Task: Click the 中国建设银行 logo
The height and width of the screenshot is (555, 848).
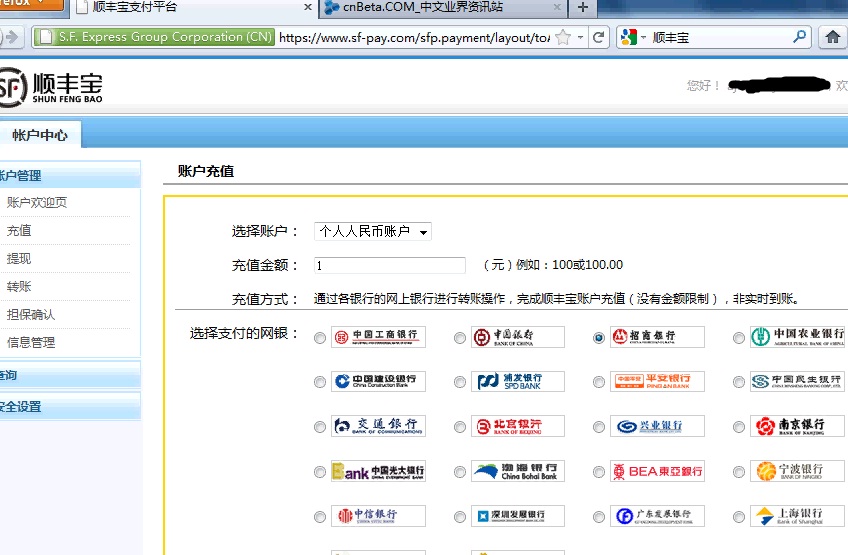Action: click(x=378, y=381)
